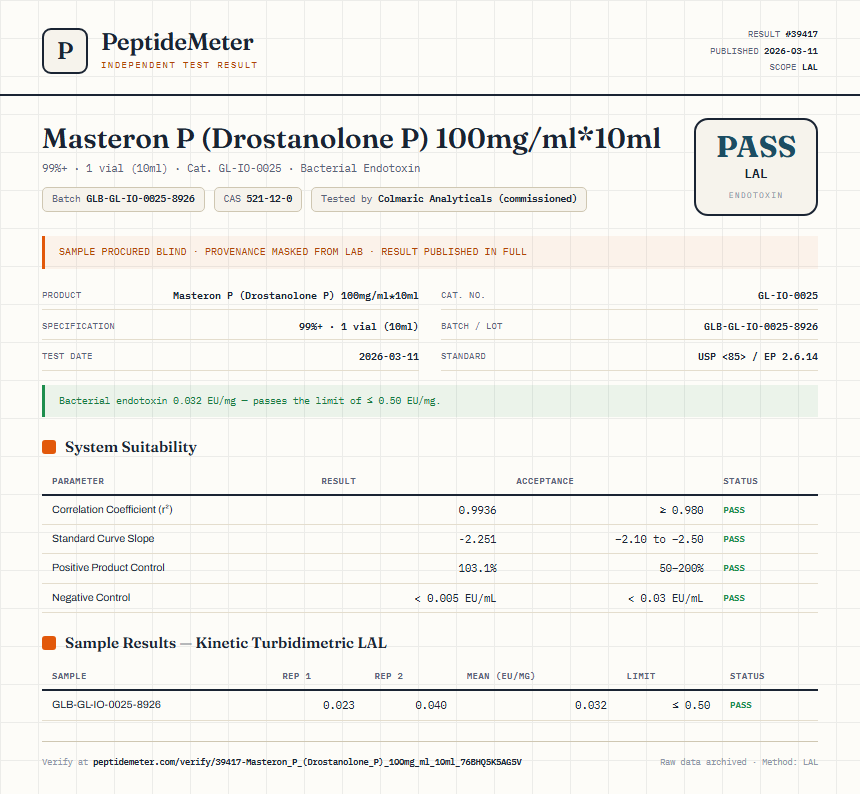The image size is (860, 794).
Task: Click the limit value ≤ 0.50 in sample row
Action: coord(691,705)
